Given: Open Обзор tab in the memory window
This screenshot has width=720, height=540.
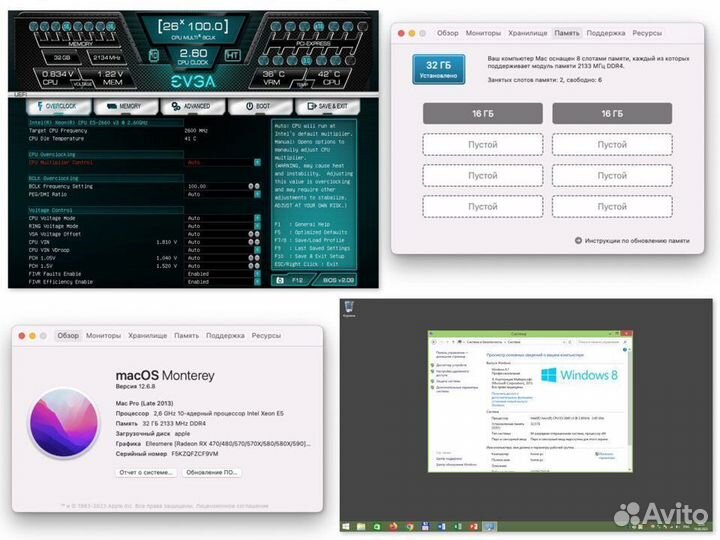Looking at the screenshot, I should (448, 33).
